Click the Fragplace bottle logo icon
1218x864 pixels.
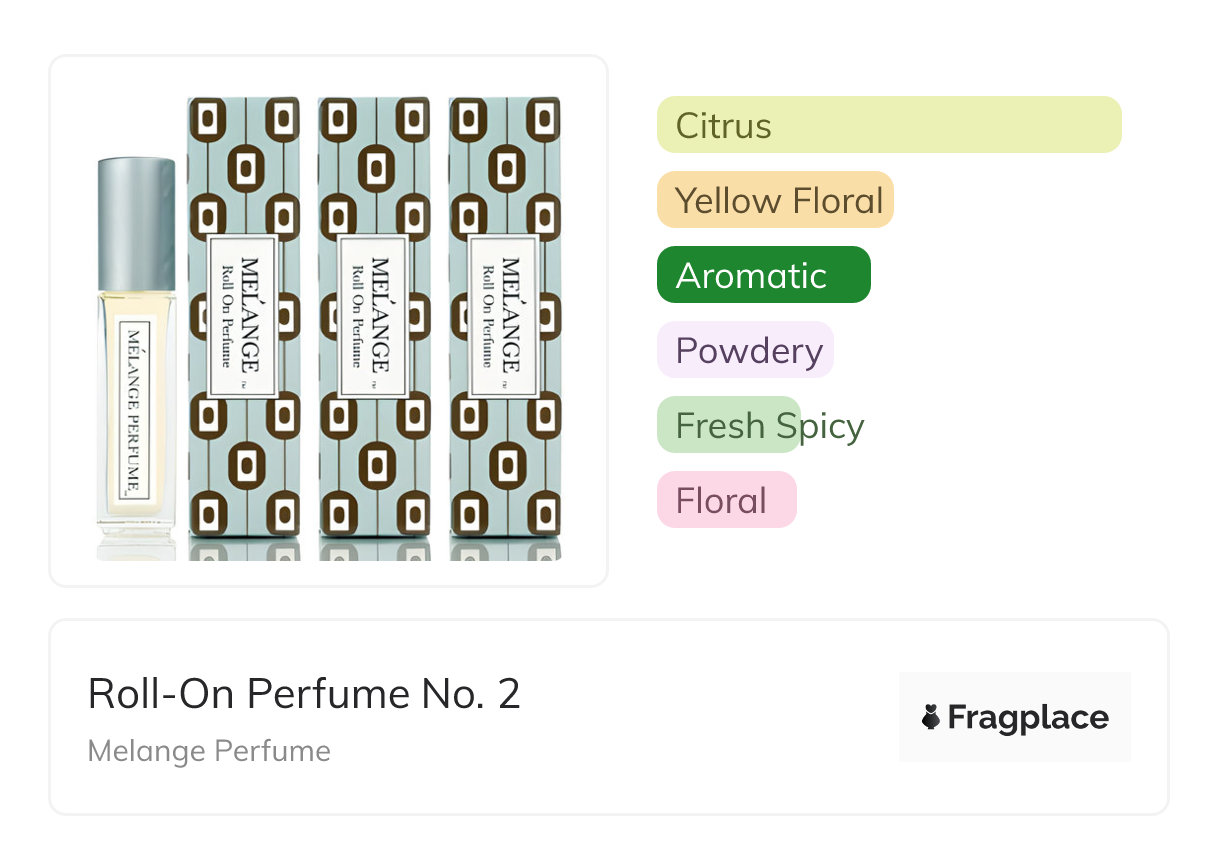coord(931,717)
